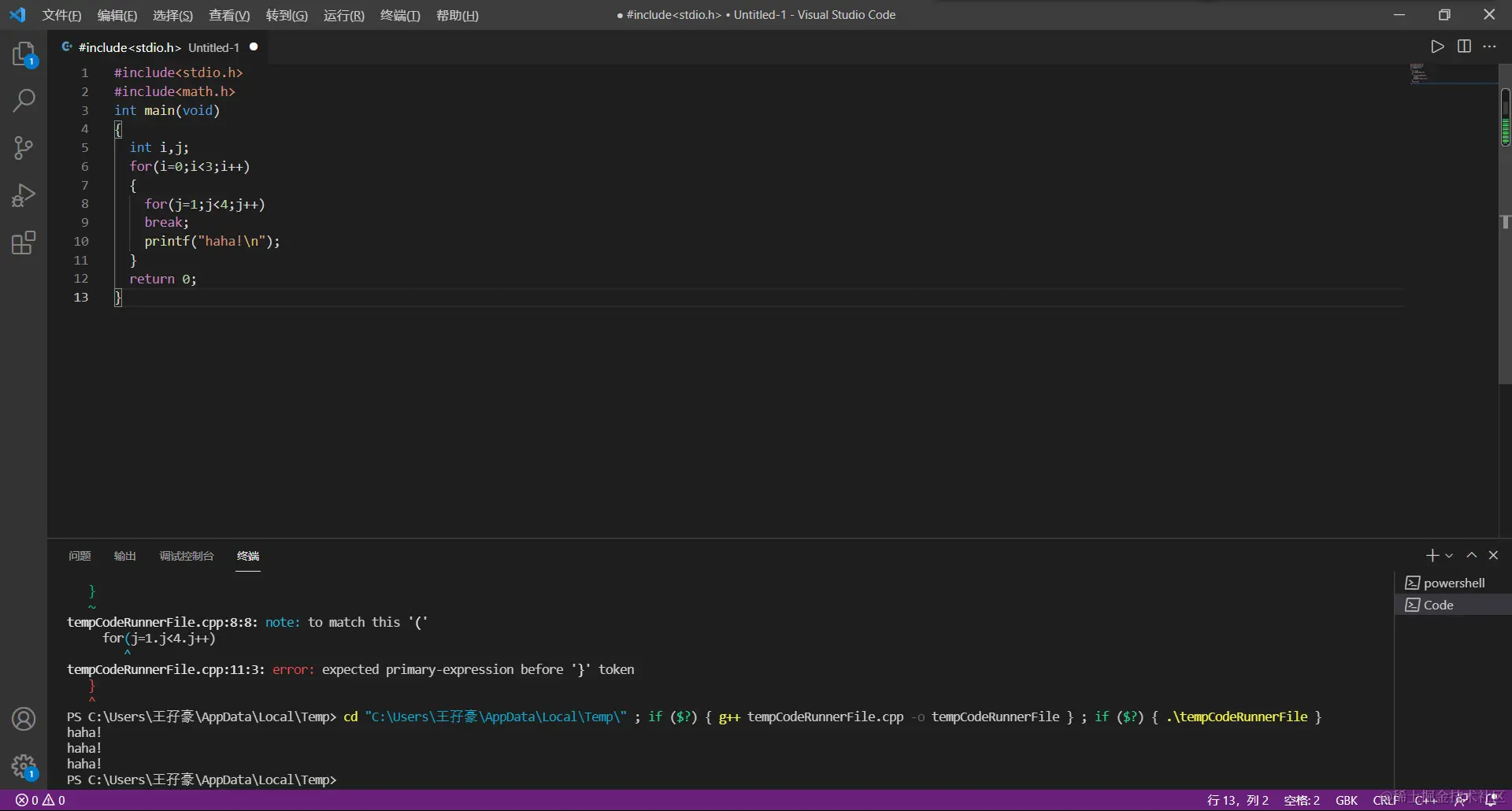Open the Run and Debug view
Screen dimensions: 1512x811
[x=24, y=195]
